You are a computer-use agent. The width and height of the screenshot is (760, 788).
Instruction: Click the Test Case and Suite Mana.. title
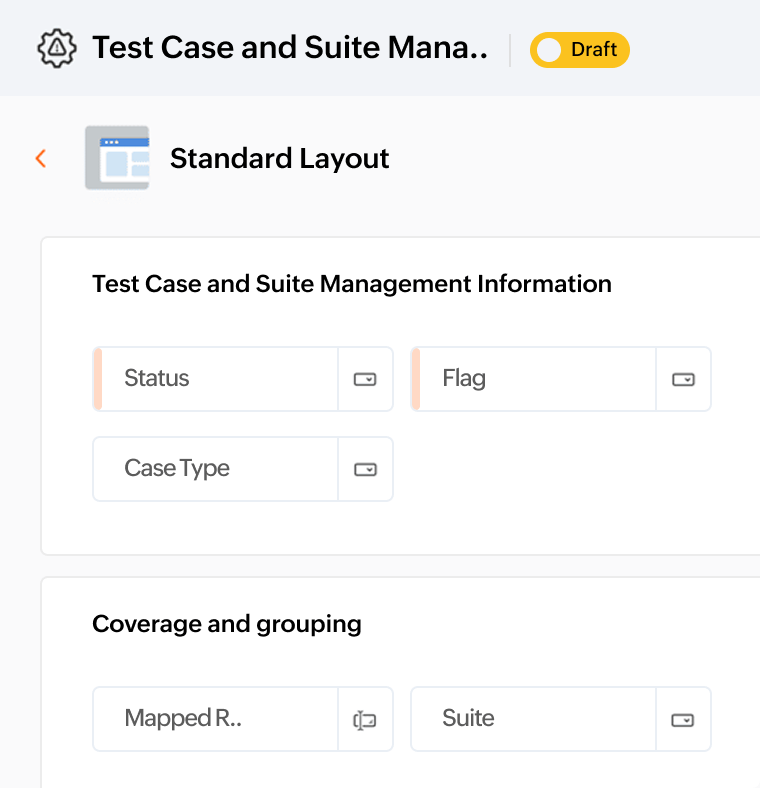pyautogui.click(x=290, y=48)
